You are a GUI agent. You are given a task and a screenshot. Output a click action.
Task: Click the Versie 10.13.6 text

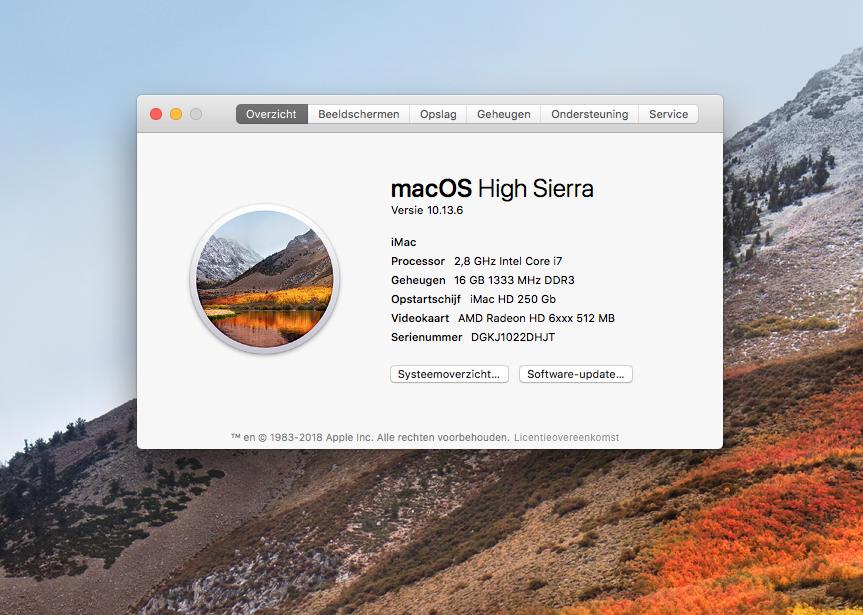coord(427,210)
